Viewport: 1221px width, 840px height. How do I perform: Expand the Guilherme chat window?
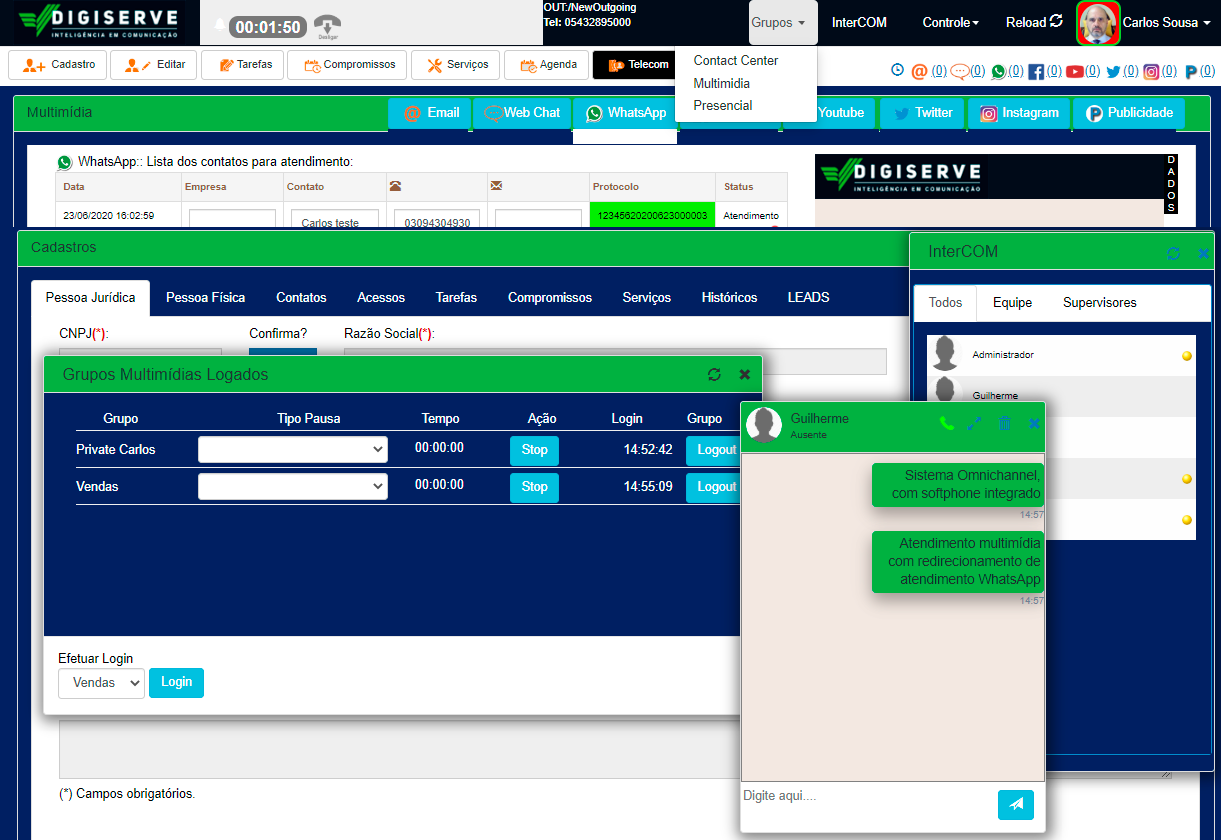point(975,424)
